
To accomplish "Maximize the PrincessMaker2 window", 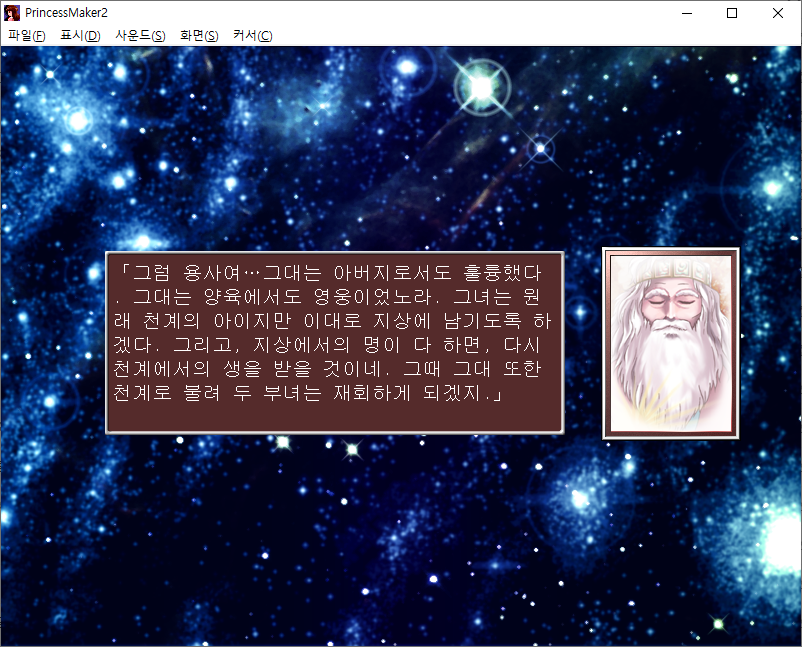I will pos(732,13).
